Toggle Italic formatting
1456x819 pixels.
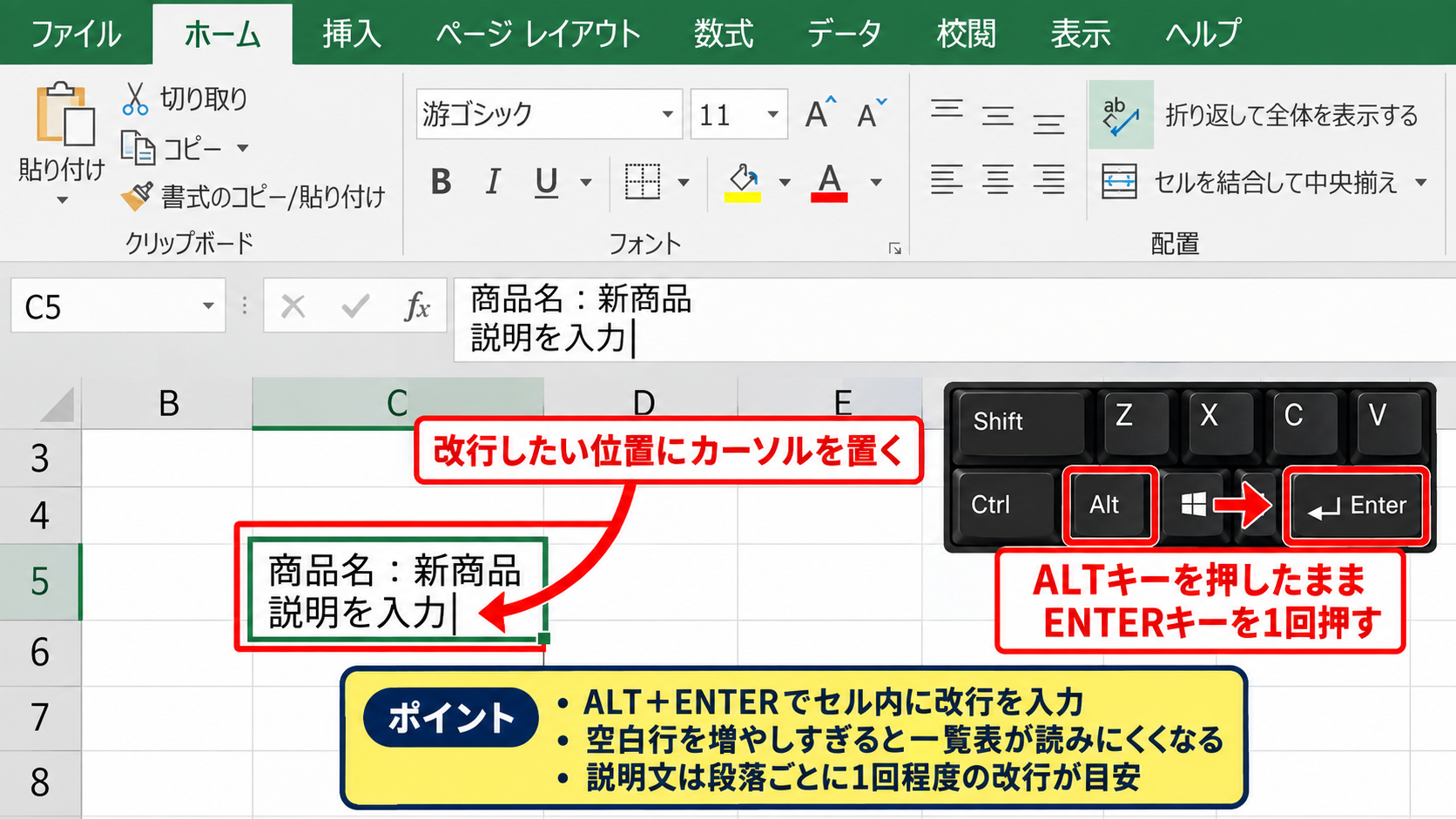[493, 182]
